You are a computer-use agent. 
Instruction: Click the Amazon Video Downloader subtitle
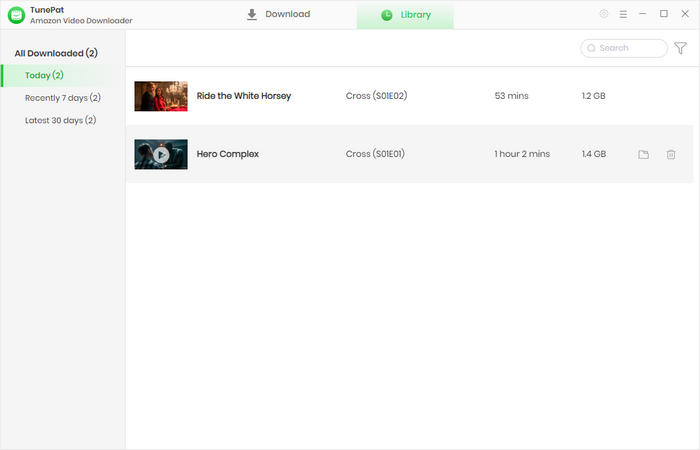click(x=81, y=21)
